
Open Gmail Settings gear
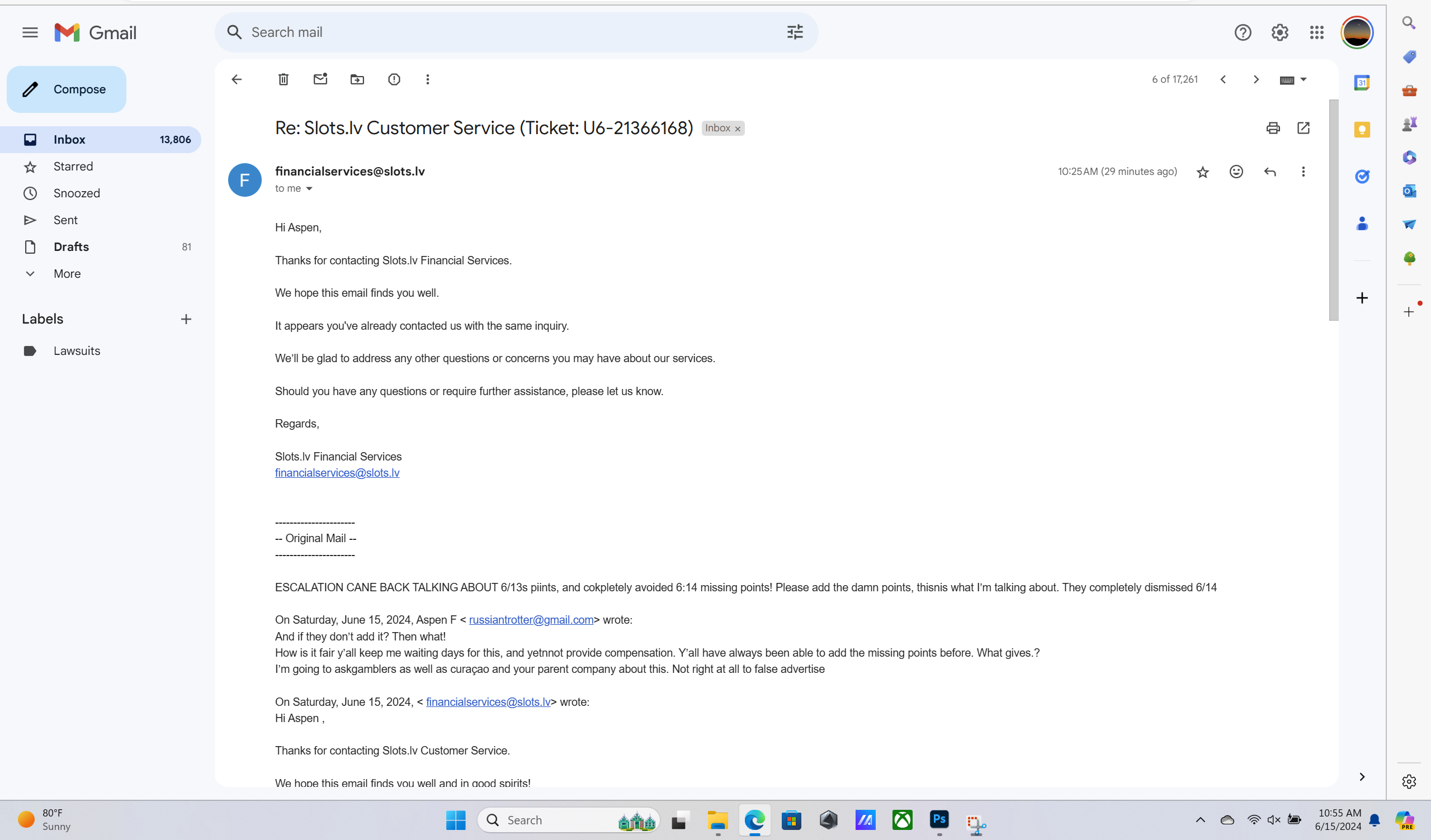pos(1279,32)
